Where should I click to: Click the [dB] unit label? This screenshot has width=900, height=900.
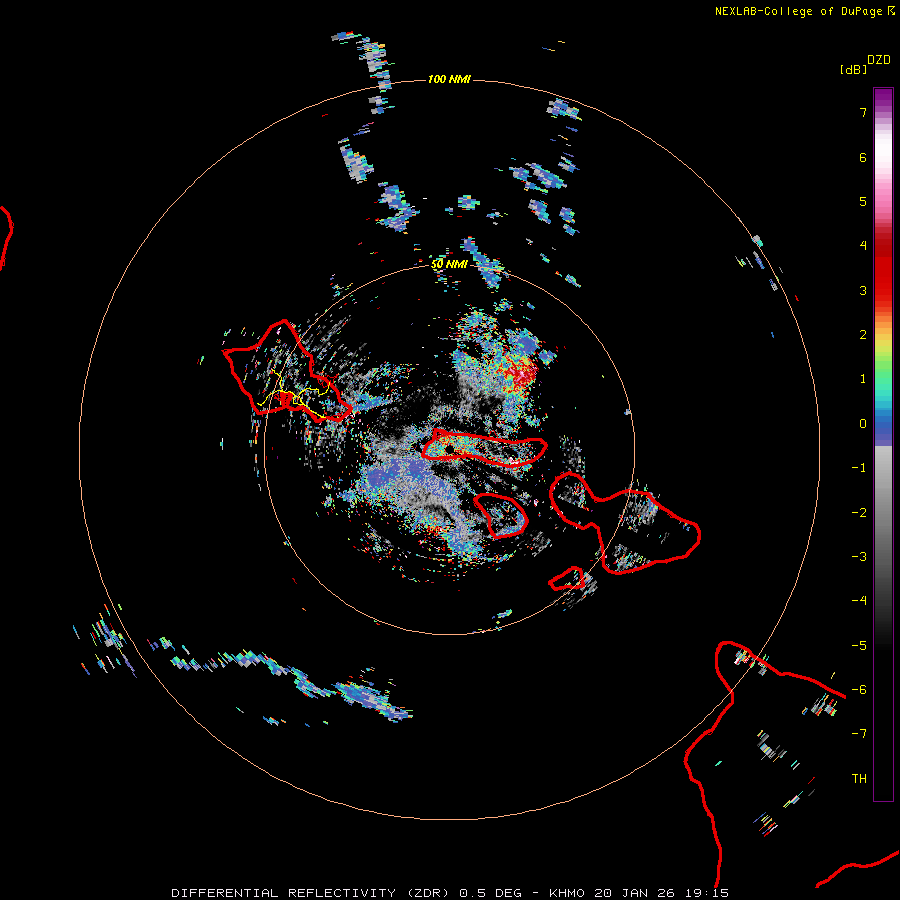pyautogui.click(x=853, y=69)
